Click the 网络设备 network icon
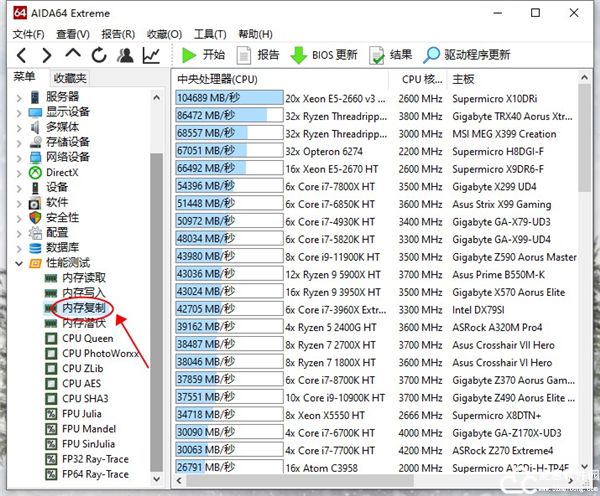The image size is (600, 496). (x=35, y=157)
